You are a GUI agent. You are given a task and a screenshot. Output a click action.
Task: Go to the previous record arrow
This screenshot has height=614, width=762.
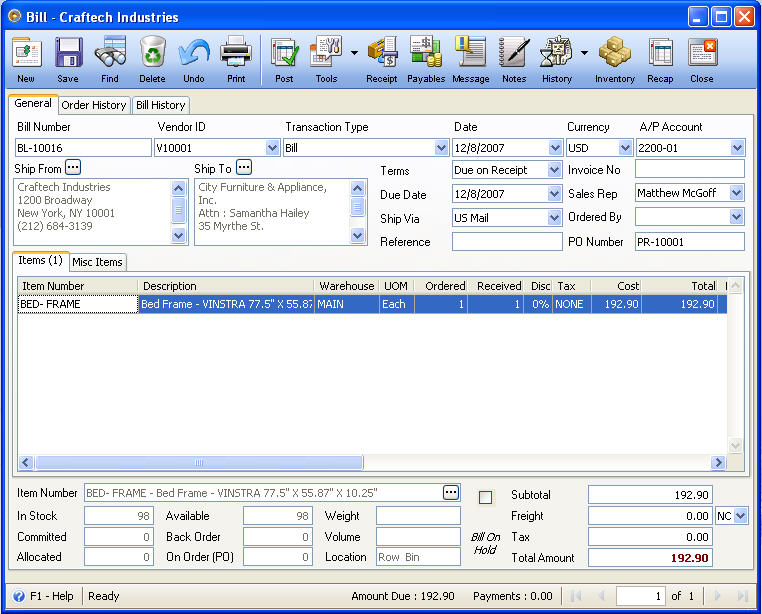coord(602,596)
